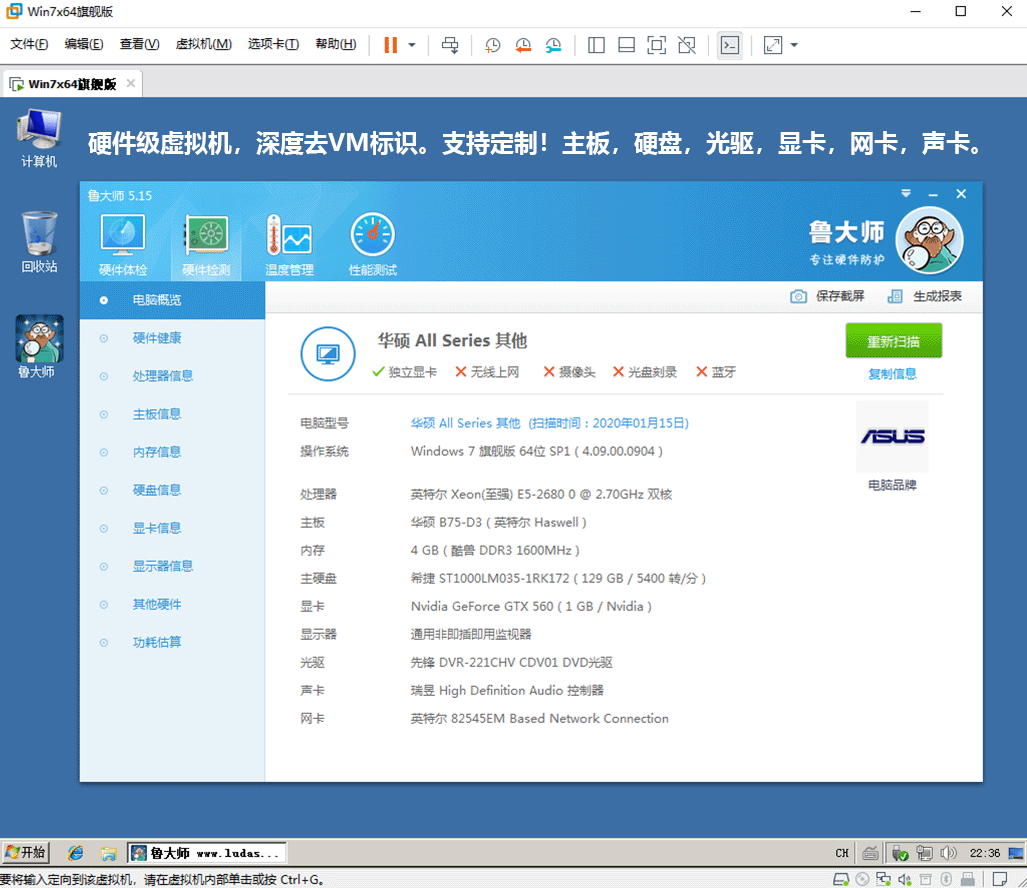Open the 编辑(E) menu

pos(84,44)
